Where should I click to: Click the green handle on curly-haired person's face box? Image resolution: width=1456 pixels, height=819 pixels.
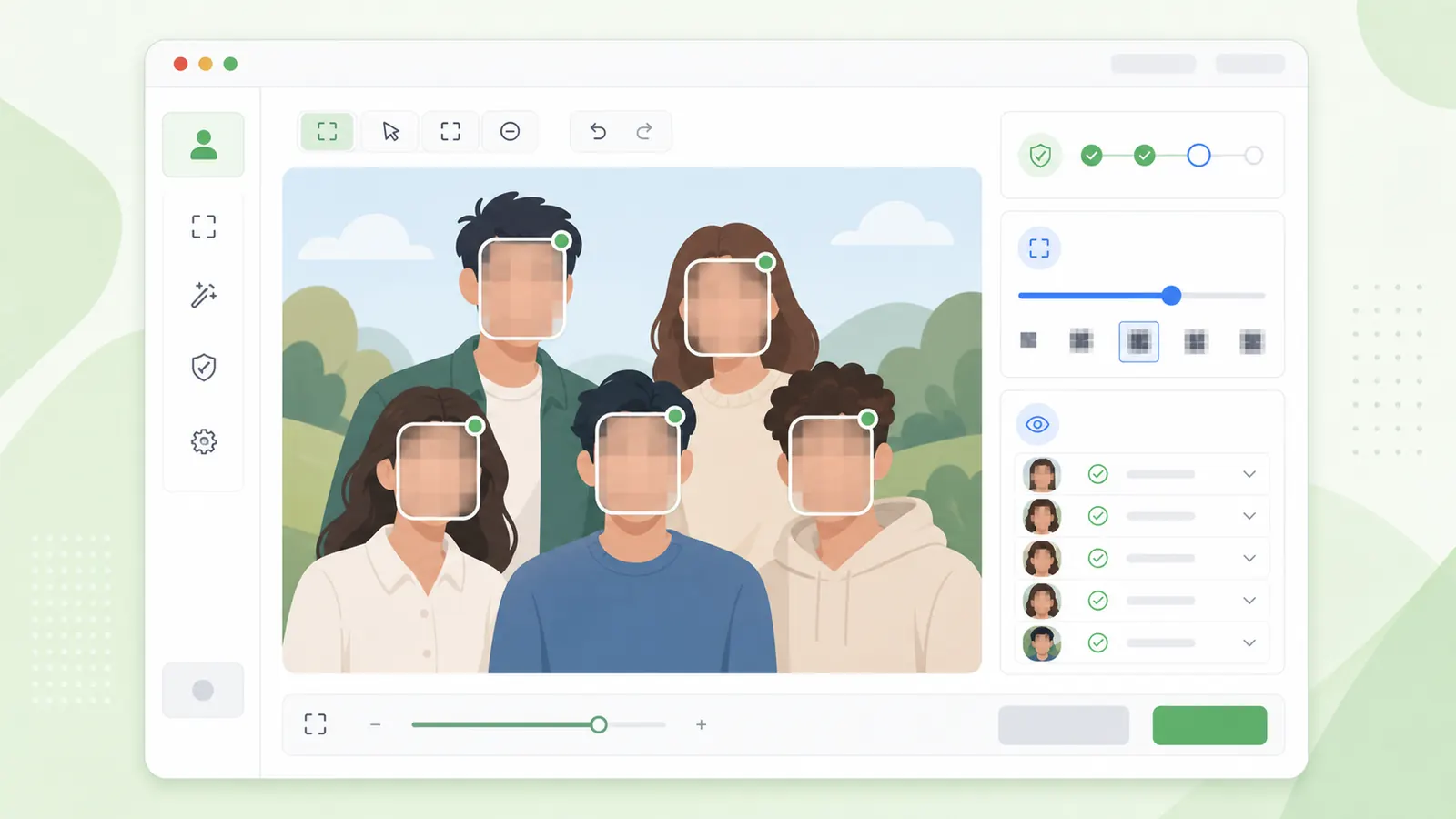click(867, 419)
